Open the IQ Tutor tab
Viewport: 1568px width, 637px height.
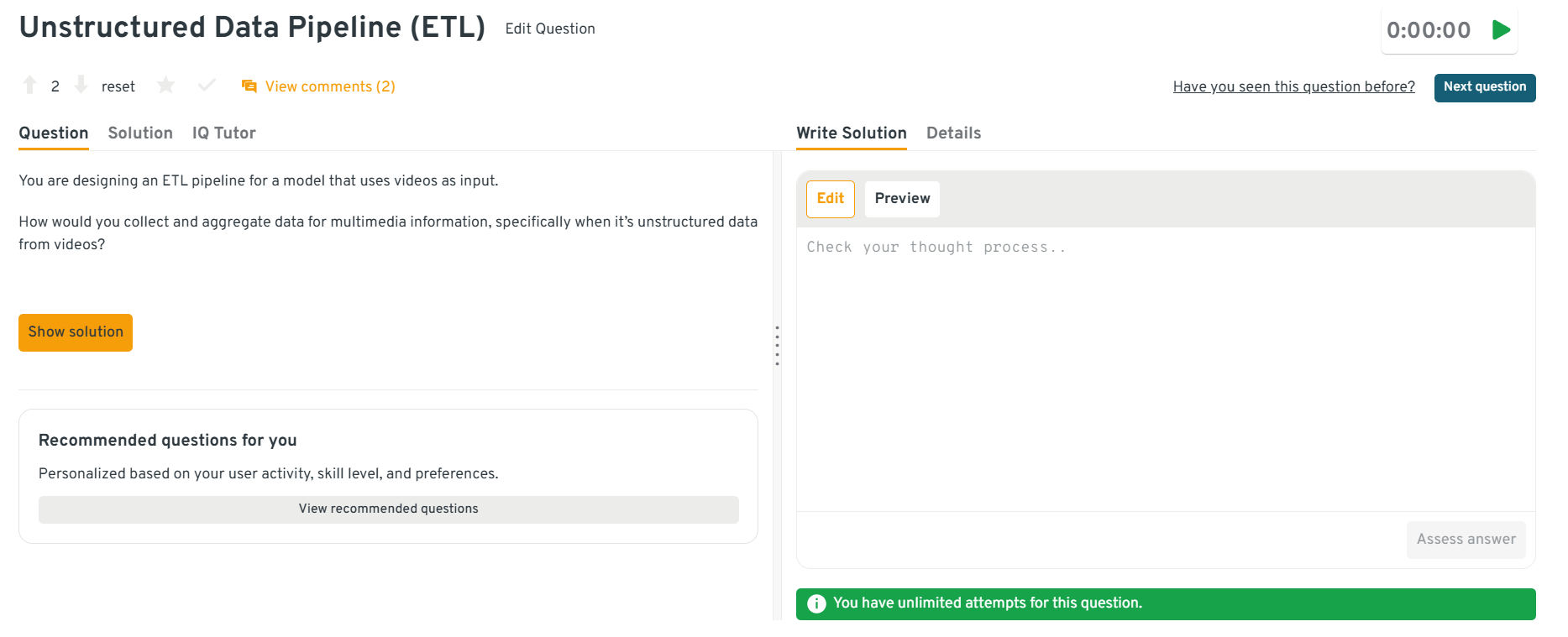coord(223,133)
